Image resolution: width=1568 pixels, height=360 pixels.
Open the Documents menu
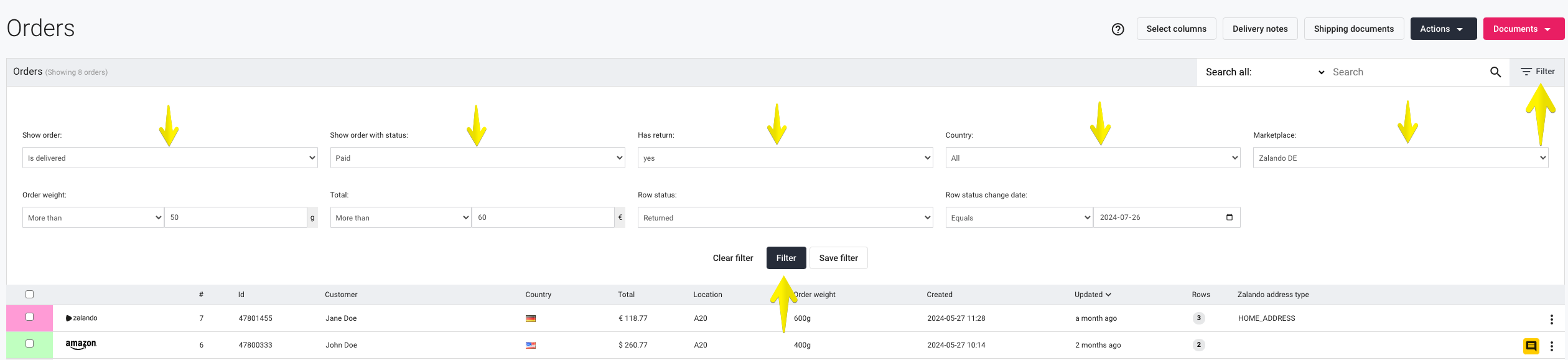point(1523,29)
